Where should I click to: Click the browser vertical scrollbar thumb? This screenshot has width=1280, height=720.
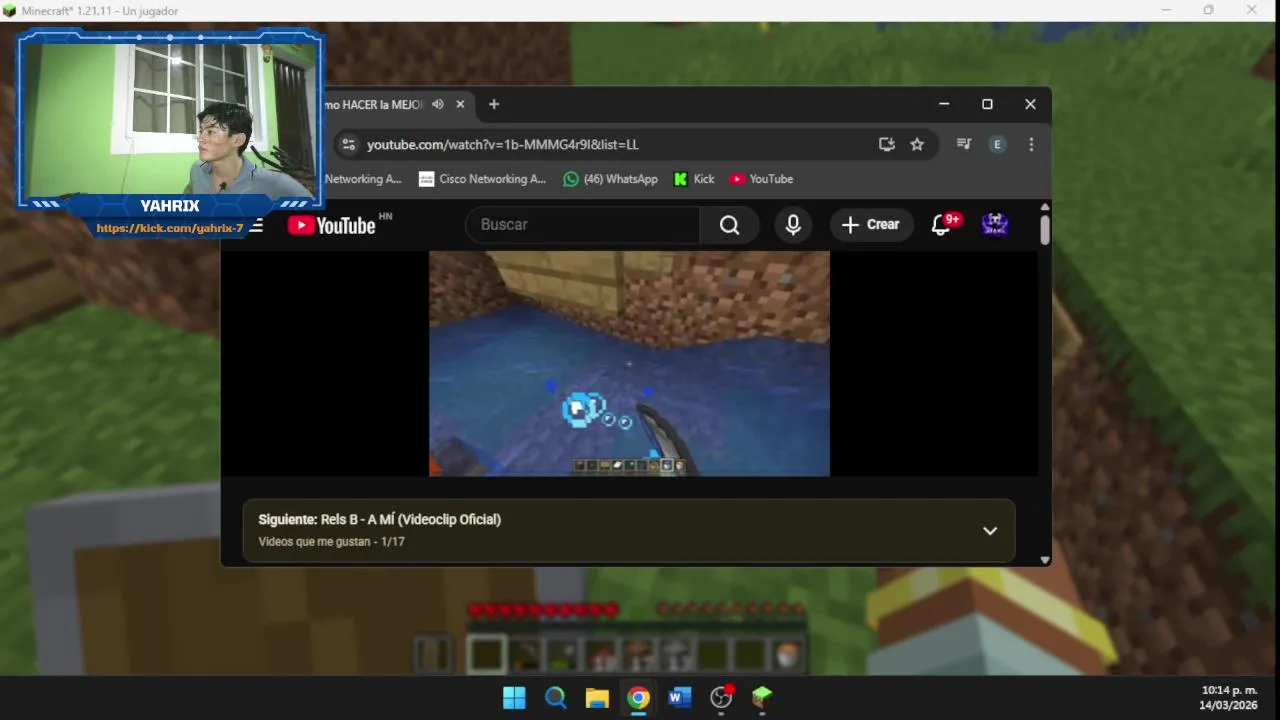pos(1045,229)
